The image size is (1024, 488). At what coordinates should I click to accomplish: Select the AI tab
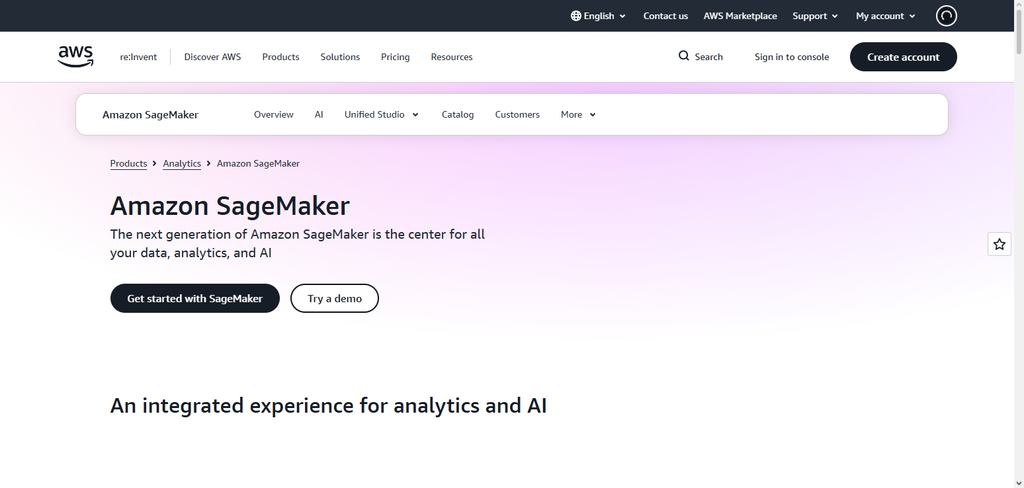pyautogui.click(x=319, y=114)
